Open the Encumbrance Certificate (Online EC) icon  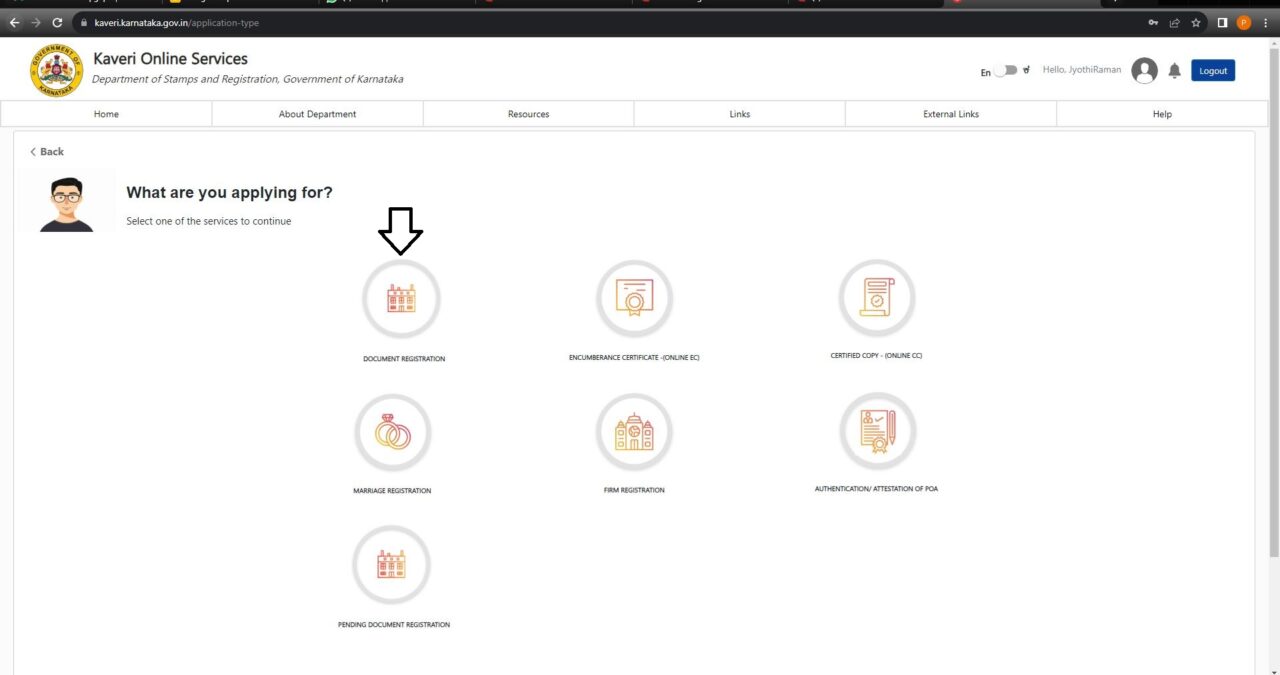[x=634, y=298]
